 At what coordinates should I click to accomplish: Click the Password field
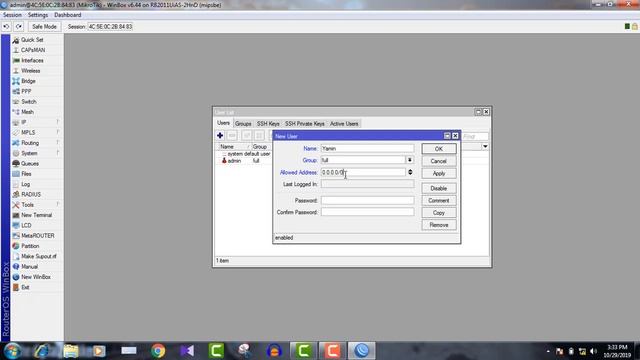(x=367, y=200)
